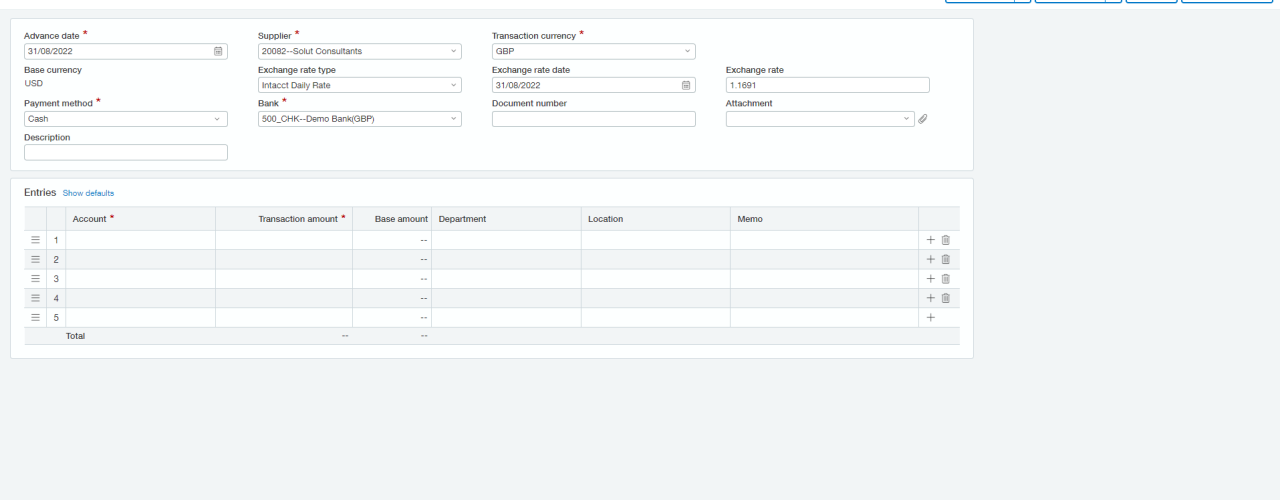Expand the Exchange rate type dropdown
Image resolution: width=1280 pixels, height=500 pixels.
coord(359,85)
